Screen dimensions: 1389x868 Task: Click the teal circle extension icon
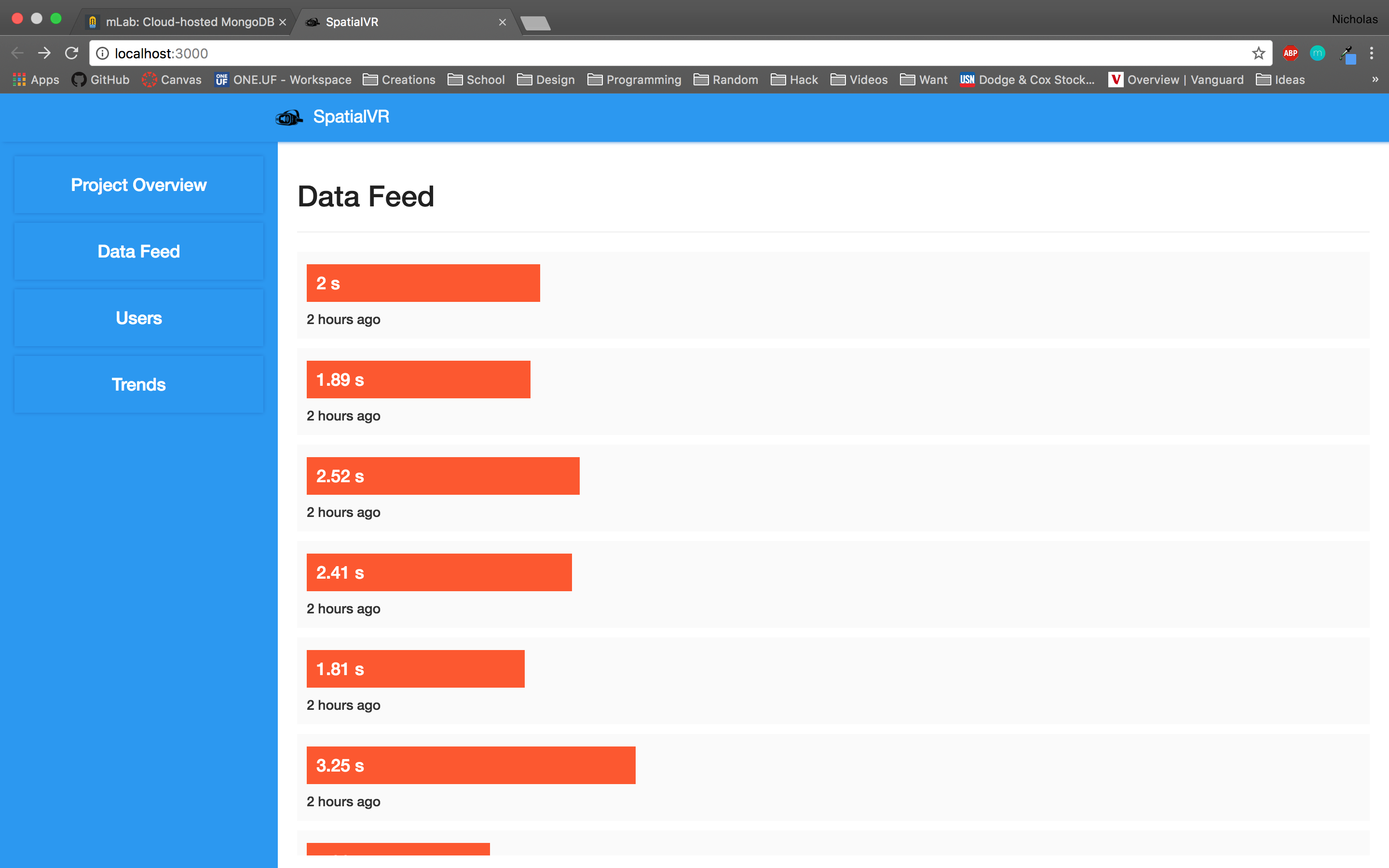point(1317,54)
